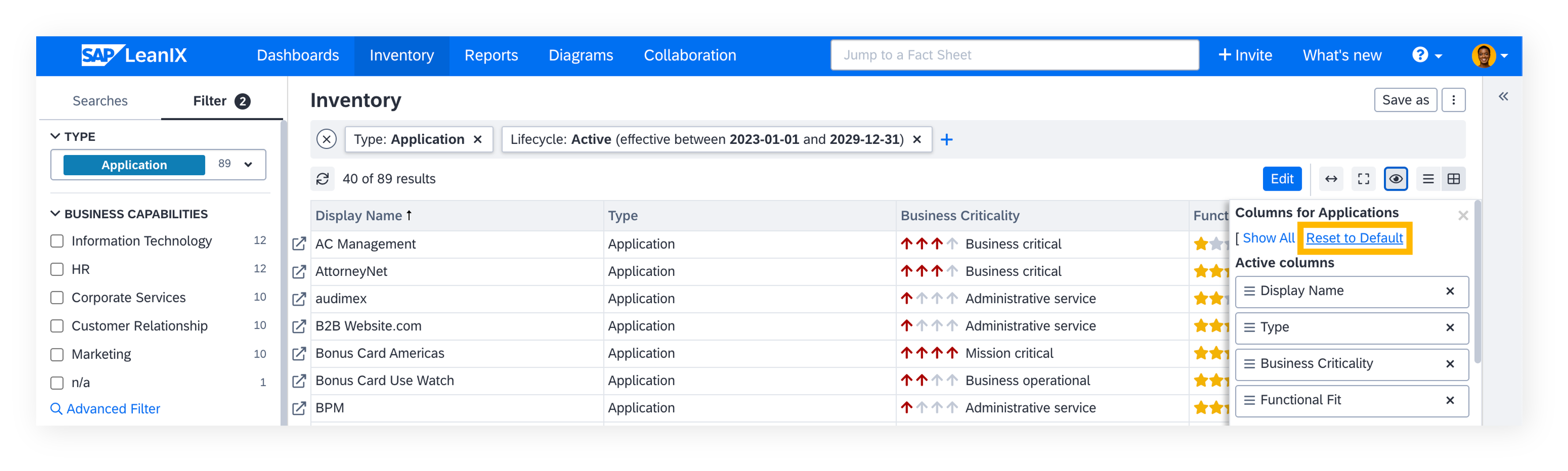Screen dimensions: 1568x471
Task: Open B2B Website.com fact sheet link icon
Action: pyautogui.click(x=299, y=326)
